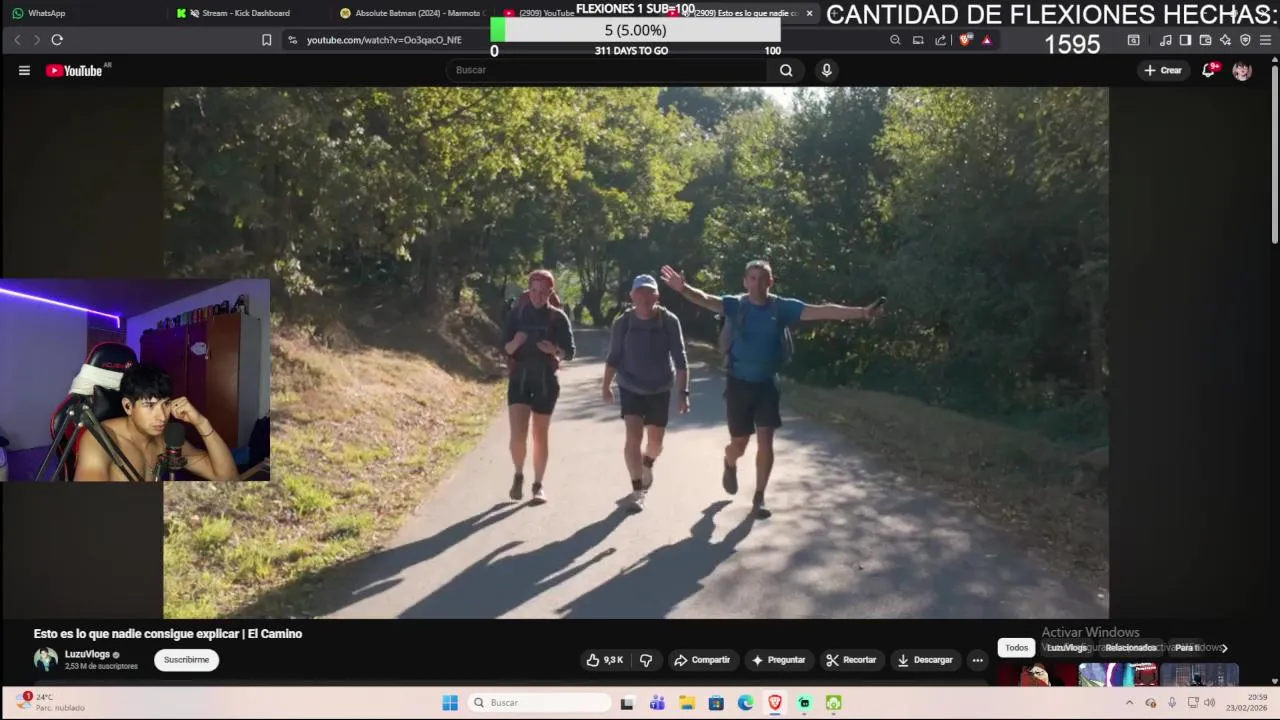Image resolution: width=1280 pixels, height=720 pixels.
Task: Open the weather widget showing 24°C
Action: point(52,702)
